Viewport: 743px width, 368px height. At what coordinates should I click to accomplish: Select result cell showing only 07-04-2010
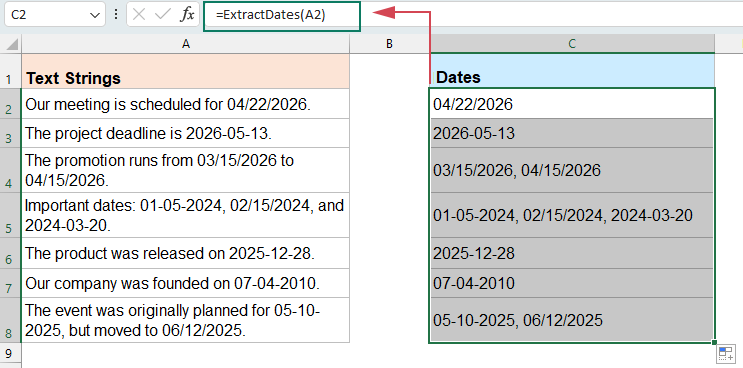[572, 283]
